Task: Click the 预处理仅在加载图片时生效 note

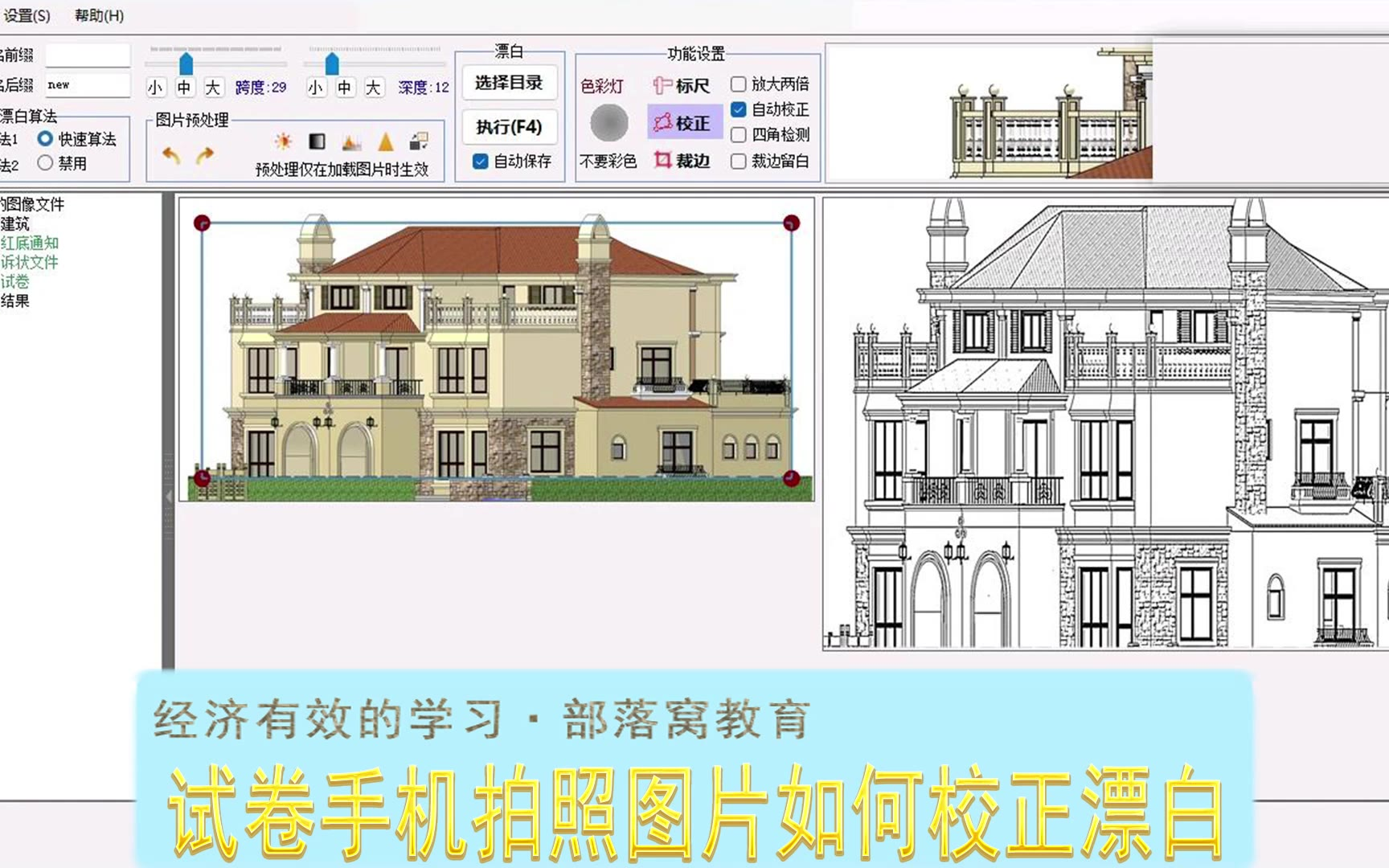Action: 342,170
